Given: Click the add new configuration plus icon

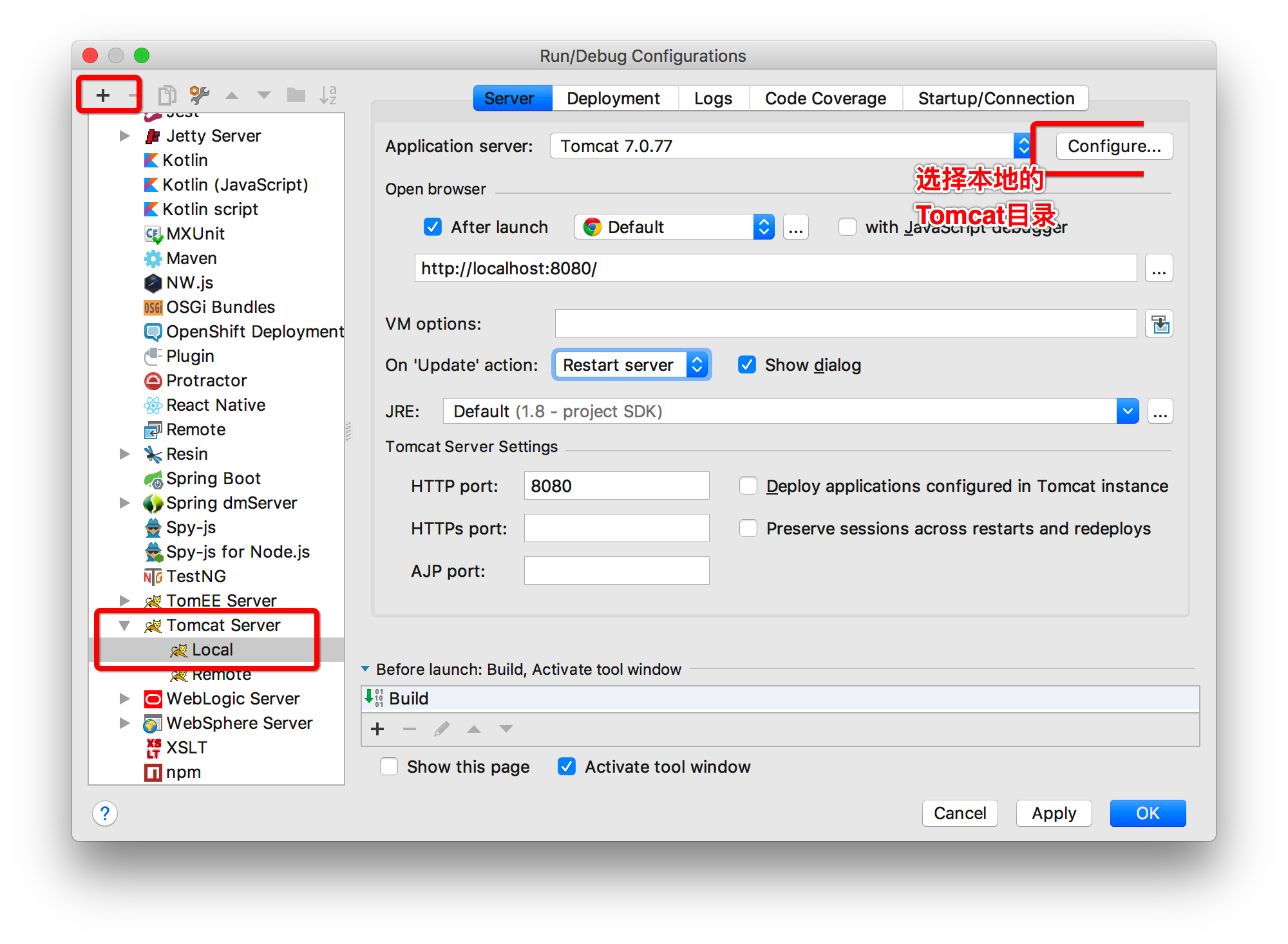Looking at the screenshot, I should point(100,94).
